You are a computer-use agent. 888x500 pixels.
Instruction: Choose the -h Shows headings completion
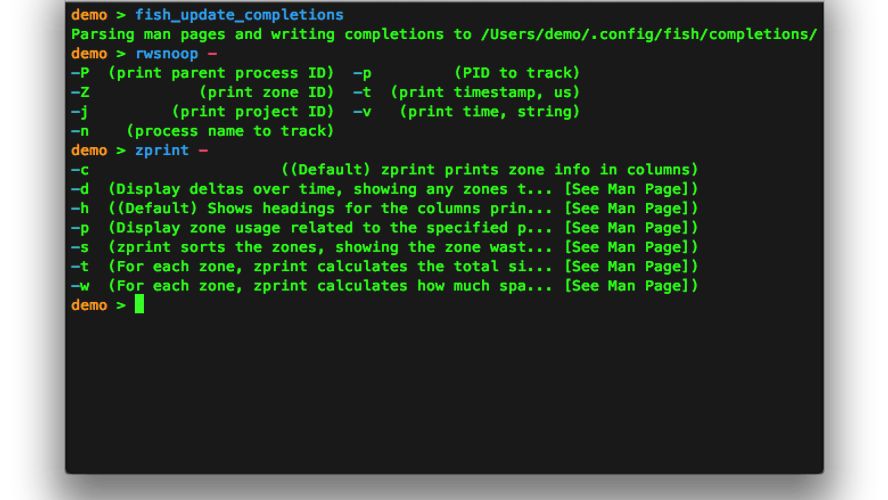pyautogui.click(x=385, y=208)
